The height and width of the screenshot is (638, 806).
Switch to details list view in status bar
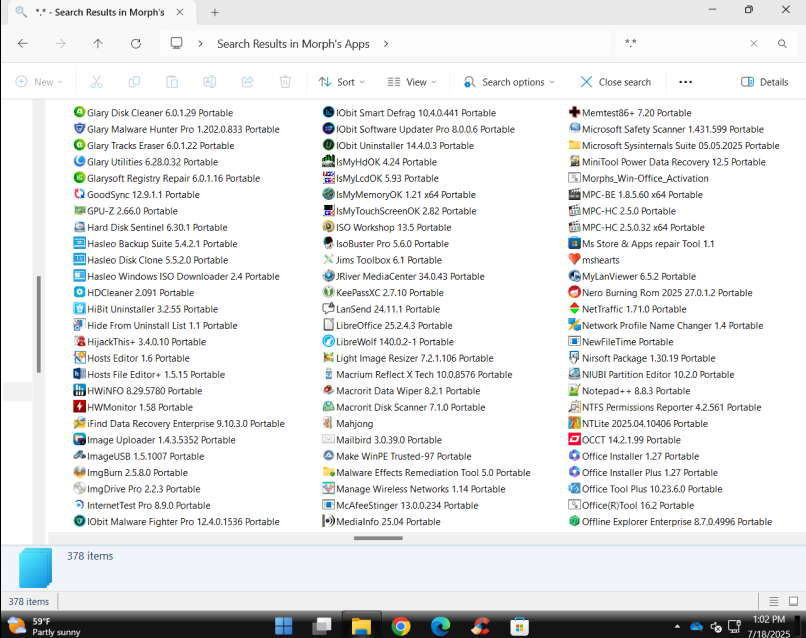[774, 601]
